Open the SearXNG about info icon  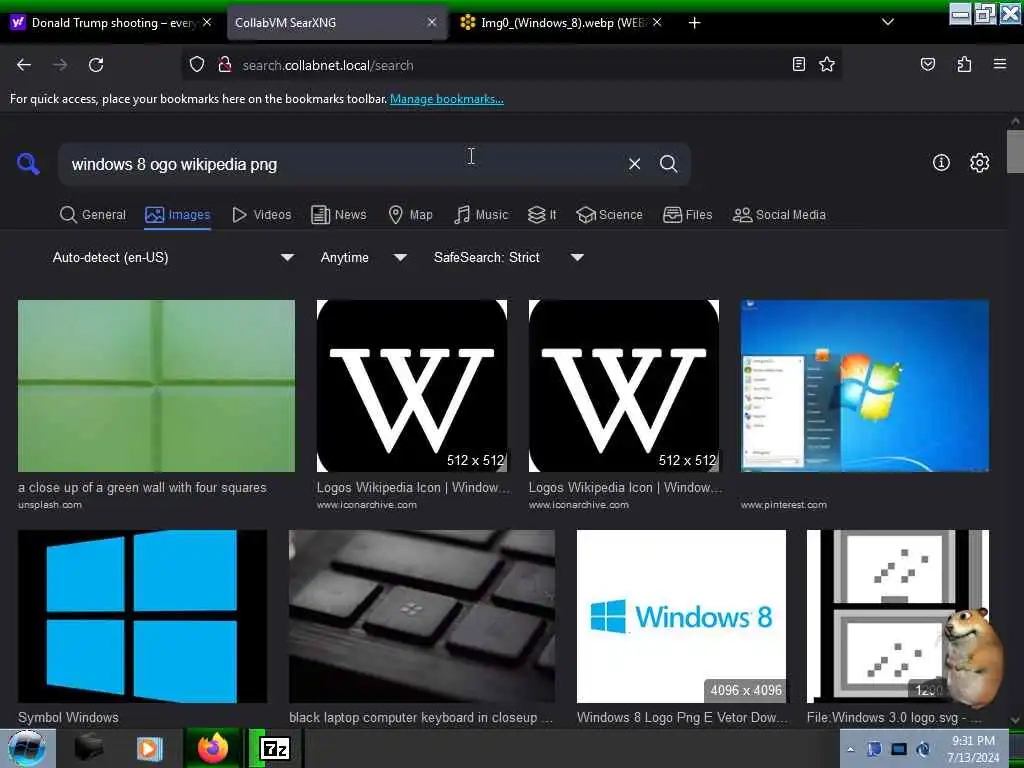pos(941,163)
